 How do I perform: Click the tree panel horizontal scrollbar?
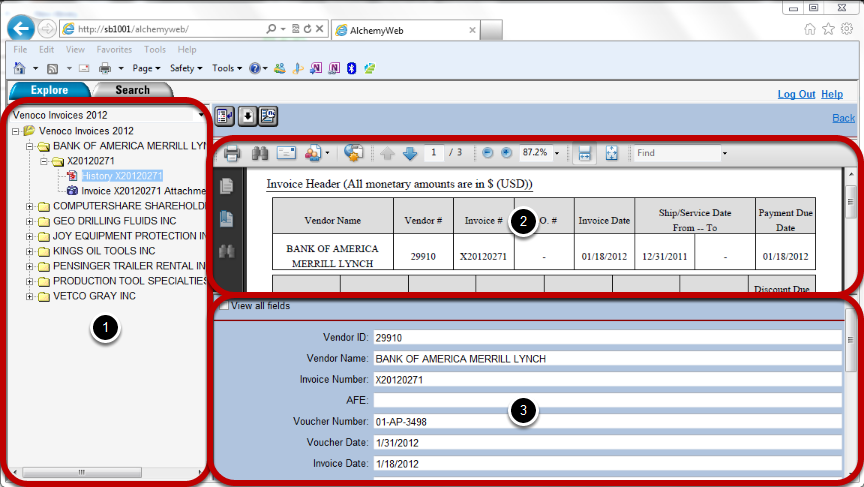(82, 472)
